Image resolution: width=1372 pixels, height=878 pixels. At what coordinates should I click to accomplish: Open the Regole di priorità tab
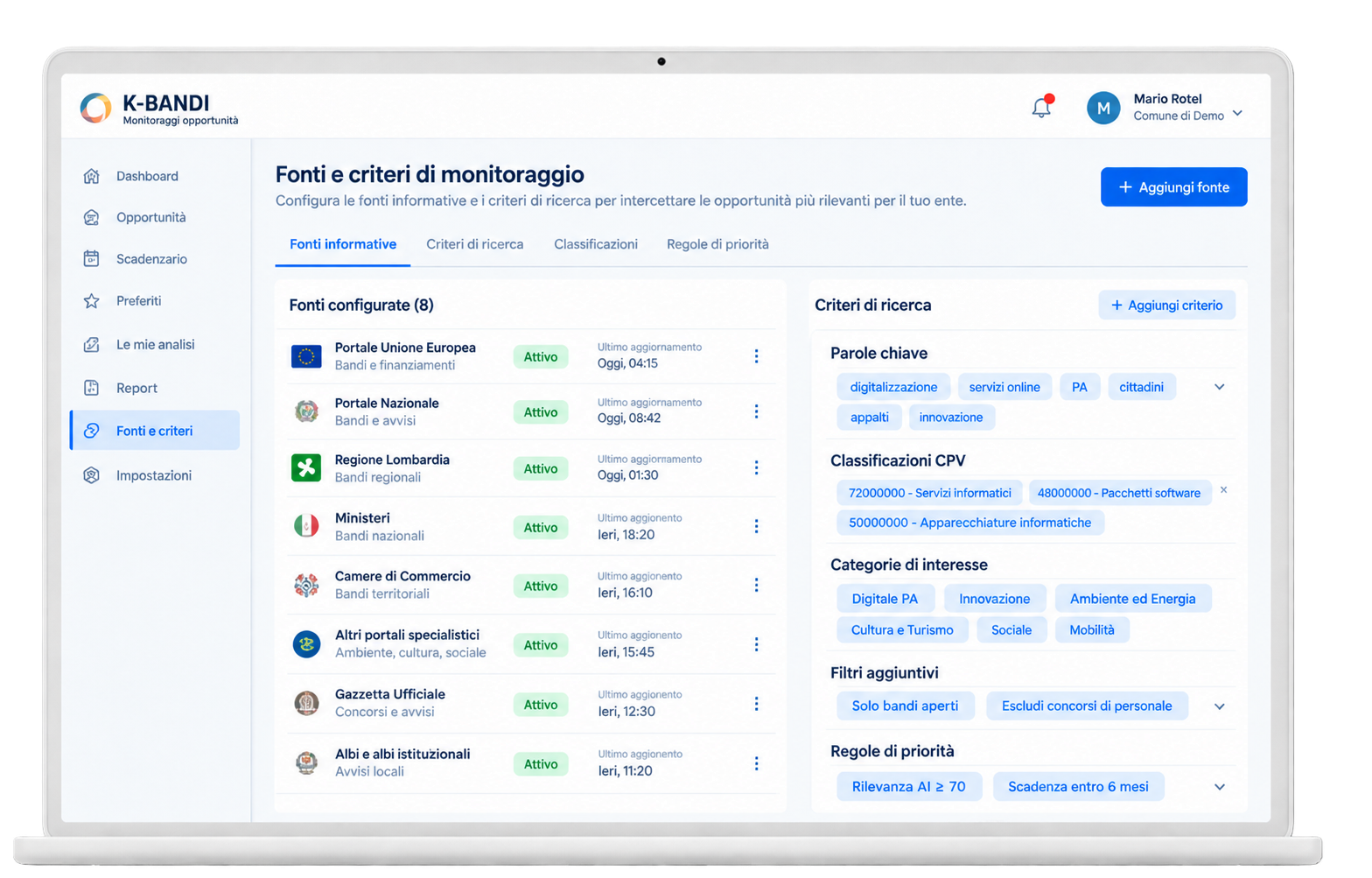click(717, 244)
